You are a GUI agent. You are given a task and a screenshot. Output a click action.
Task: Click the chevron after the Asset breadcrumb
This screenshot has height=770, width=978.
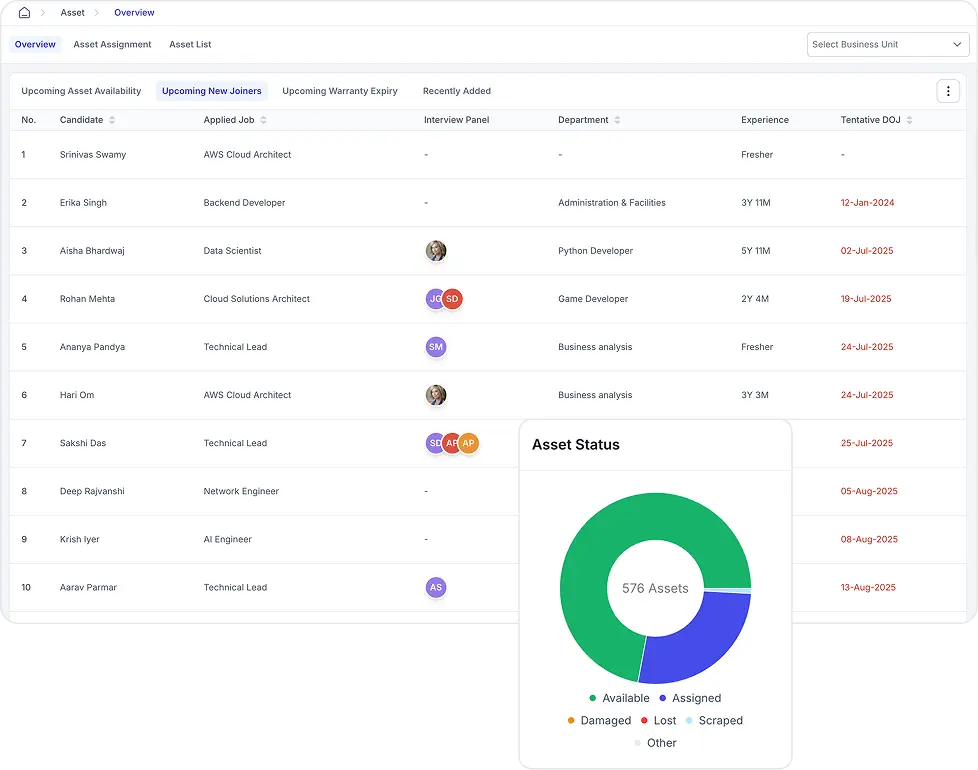[x=96, y=13]
